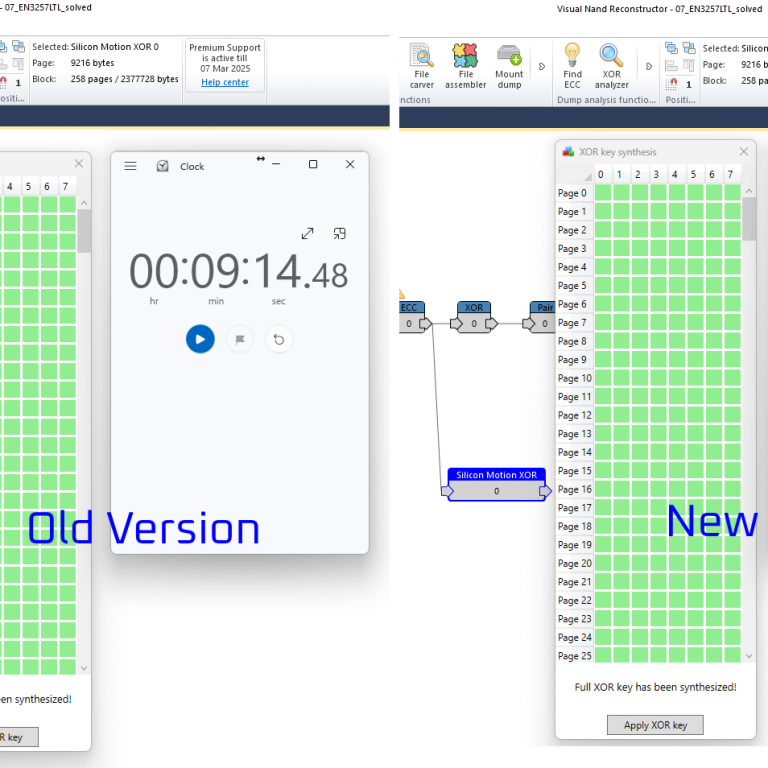Open the File carver tool

(x=422, y=66)
